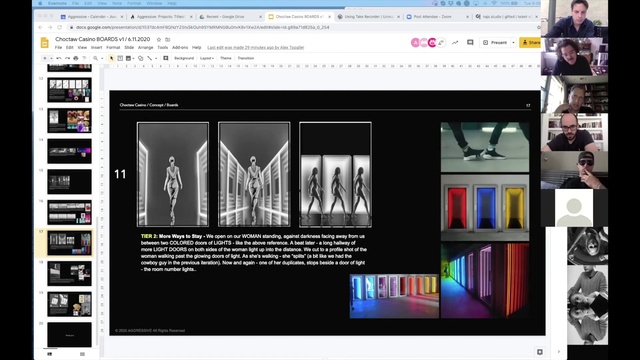The width and height of the screenshot is (640, 360).
Task: Close the Choctaw Casino BOARDS tab
Action: tap(329, 17)
